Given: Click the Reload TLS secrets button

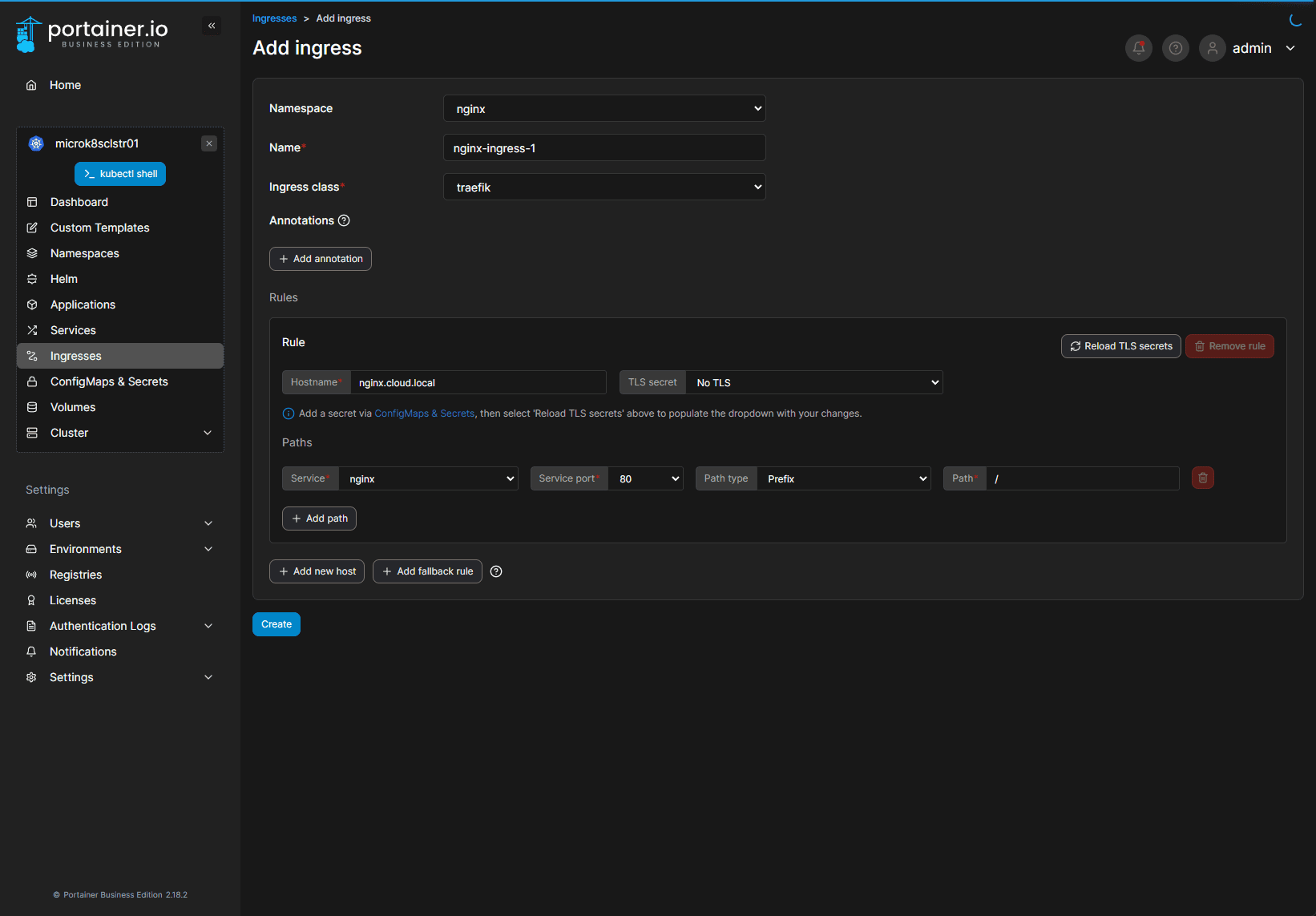Looking at the screenshot, I should 1120,346.
